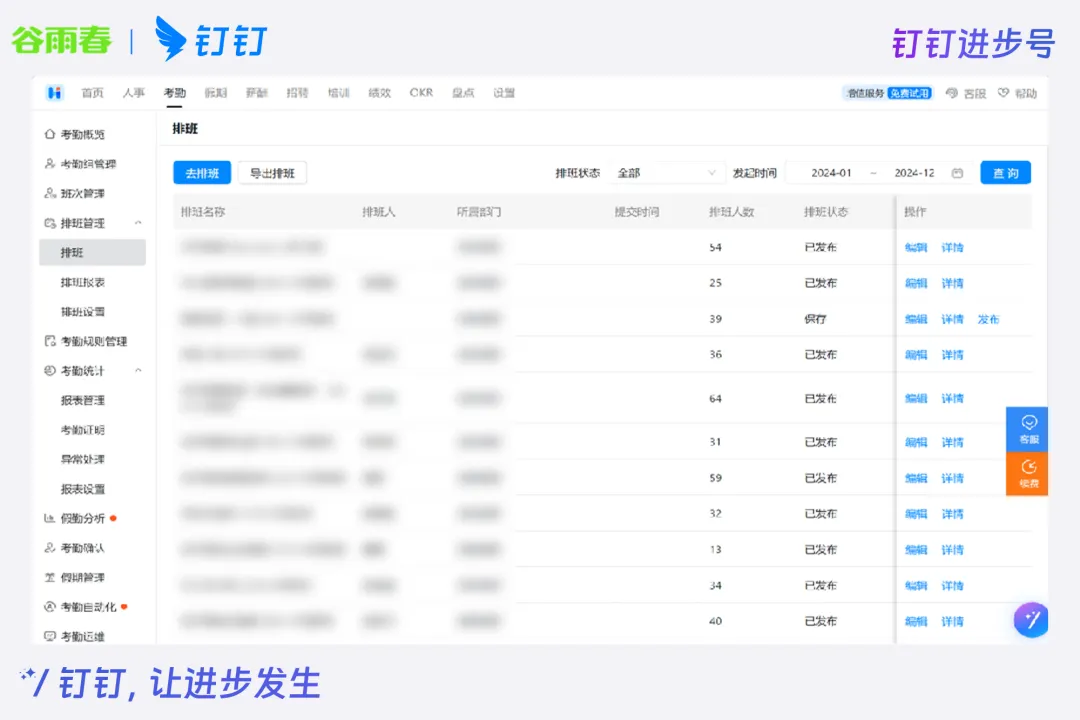Click 编辑 in the row with 31 people
1080x720 pixels.
[x=916, y=442]
